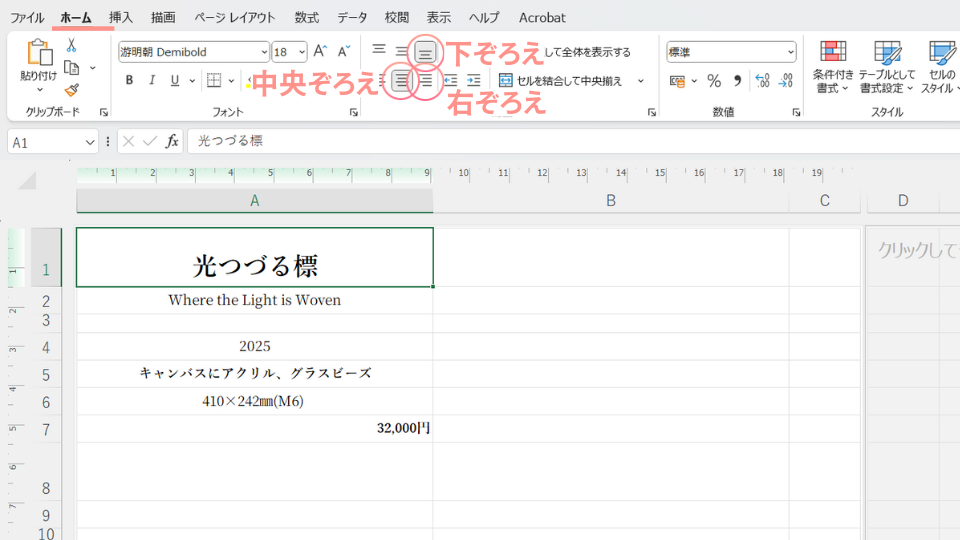Click the Select All corner triangle
Screen dimensions: 960x540
coord(27,181)
